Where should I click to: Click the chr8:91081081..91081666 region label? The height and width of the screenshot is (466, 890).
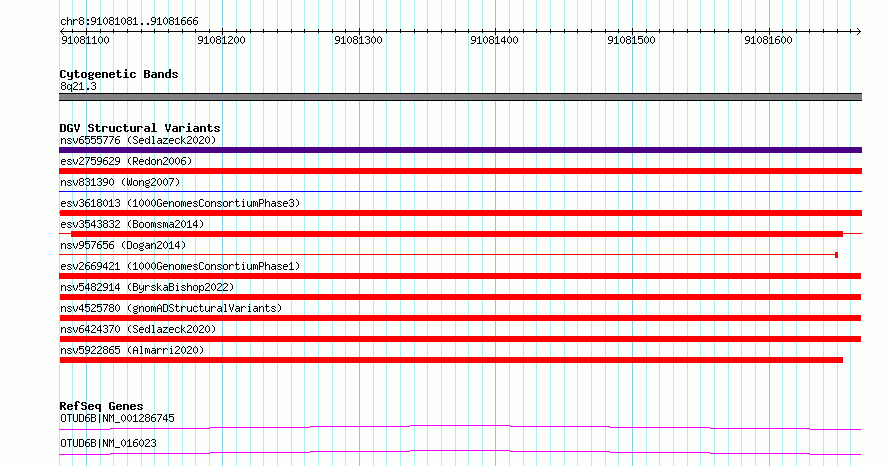(x=129, y=22)
